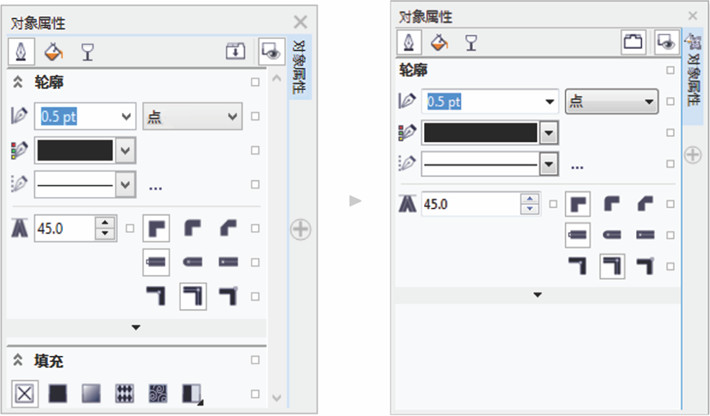Select Mitered corner icon in panel with 填充
This screenshot has height=416, width=710.
pyautogui.click(x=156, y=228)
